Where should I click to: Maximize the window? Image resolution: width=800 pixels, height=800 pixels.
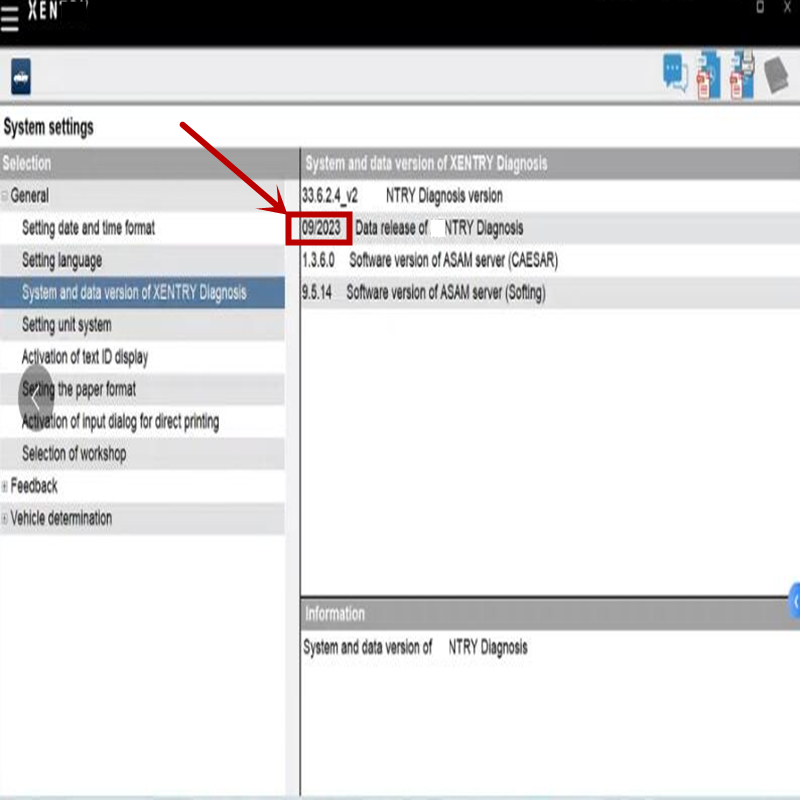click(x=760, y=7)
